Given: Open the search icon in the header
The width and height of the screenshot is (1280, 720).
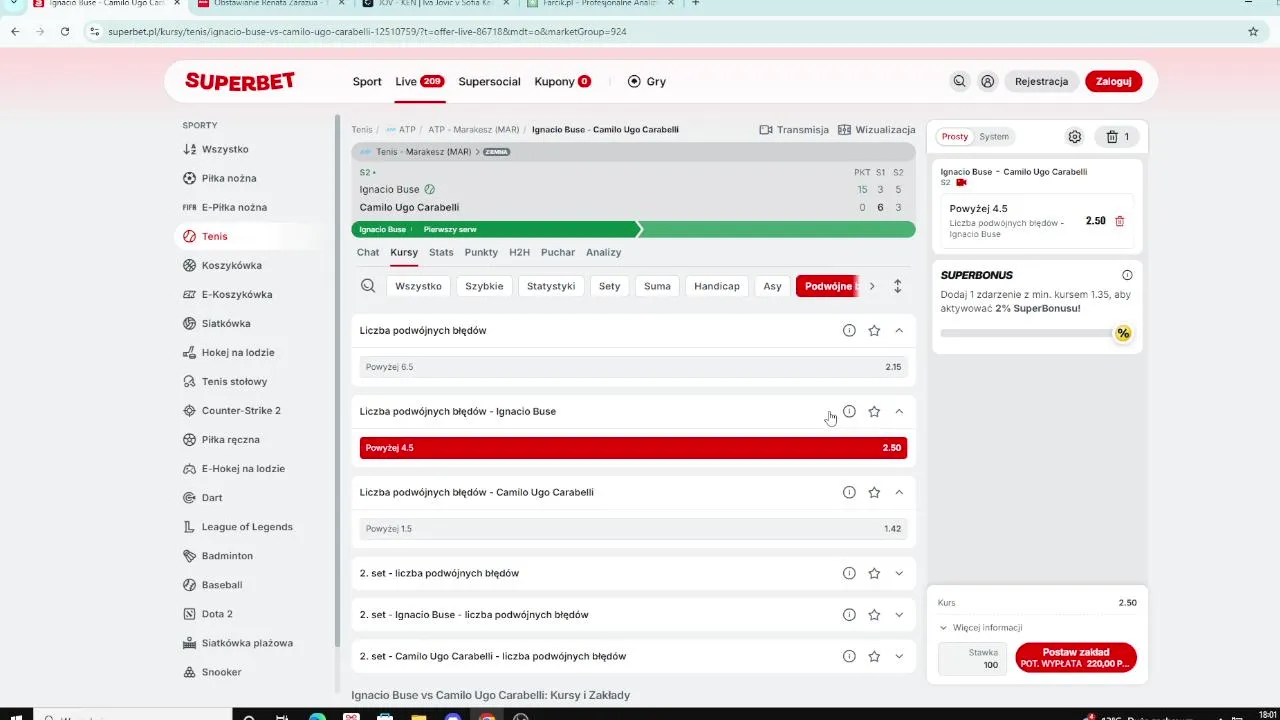Looking at the screenshot, I should pyautogui.click(x=959, y=82).
